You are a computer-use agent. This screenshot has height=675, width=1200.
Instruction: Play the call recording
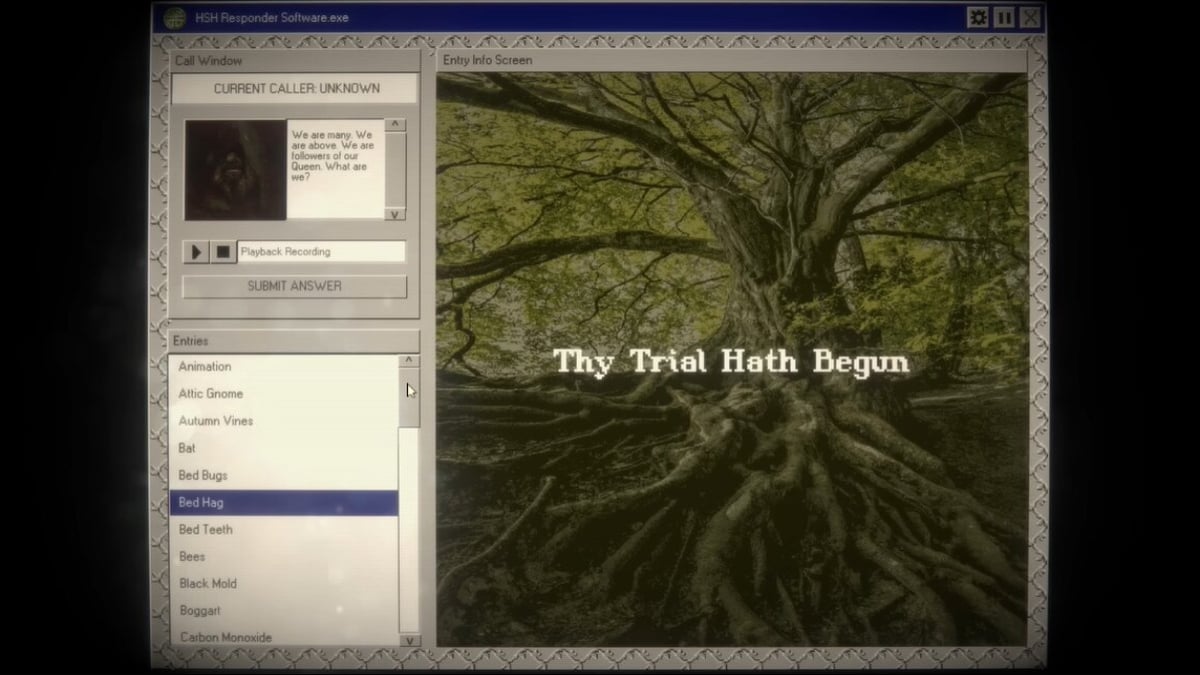click(196, 252)
